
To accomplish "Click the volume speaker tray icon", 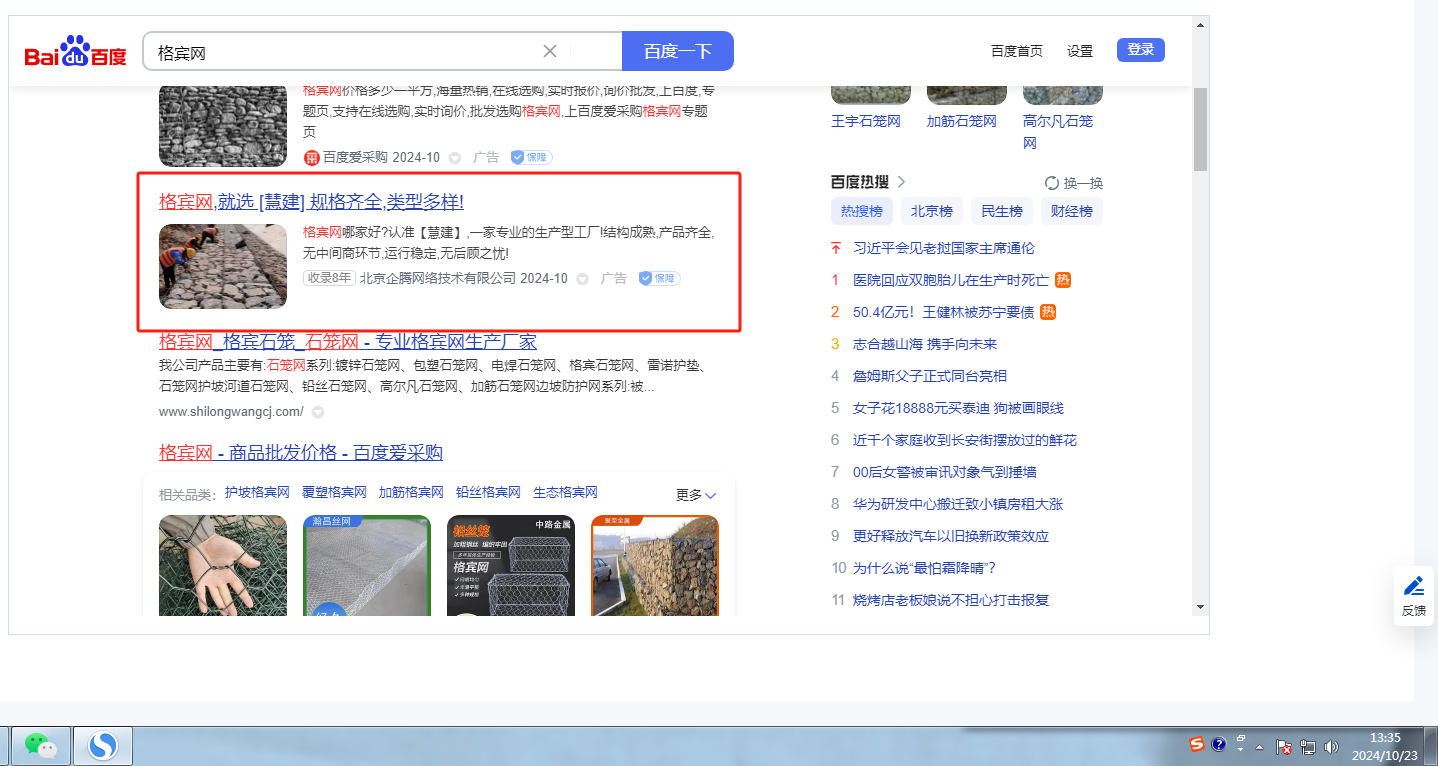I will tap(1330, 746).
